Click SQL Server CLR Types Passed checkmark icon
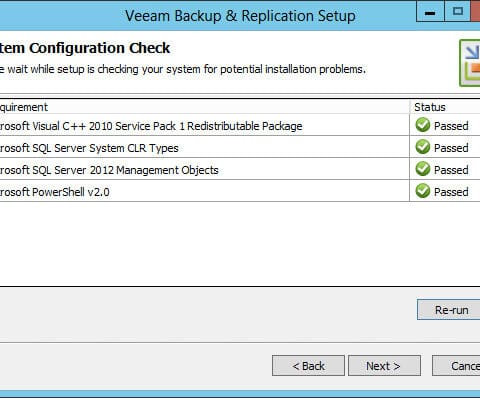480x398 pixels. click(x=423, y=147)
